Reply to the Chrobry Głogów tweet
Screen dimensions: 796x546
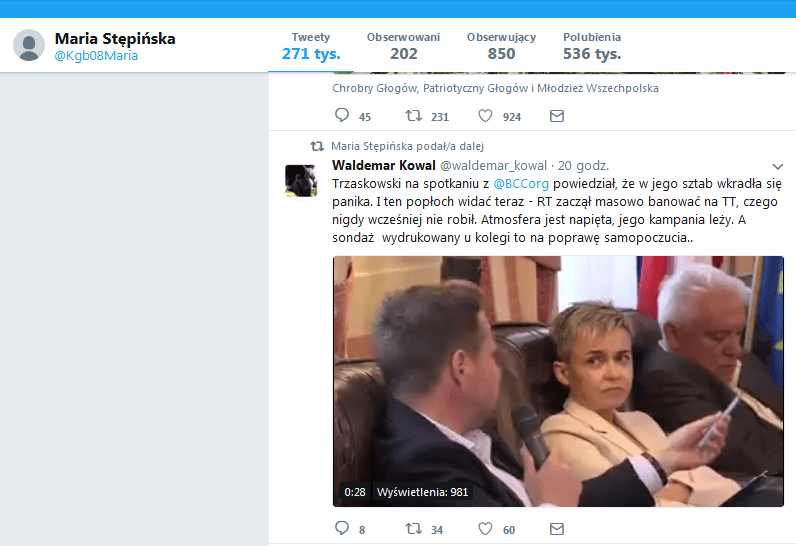[x=342, y=115]
